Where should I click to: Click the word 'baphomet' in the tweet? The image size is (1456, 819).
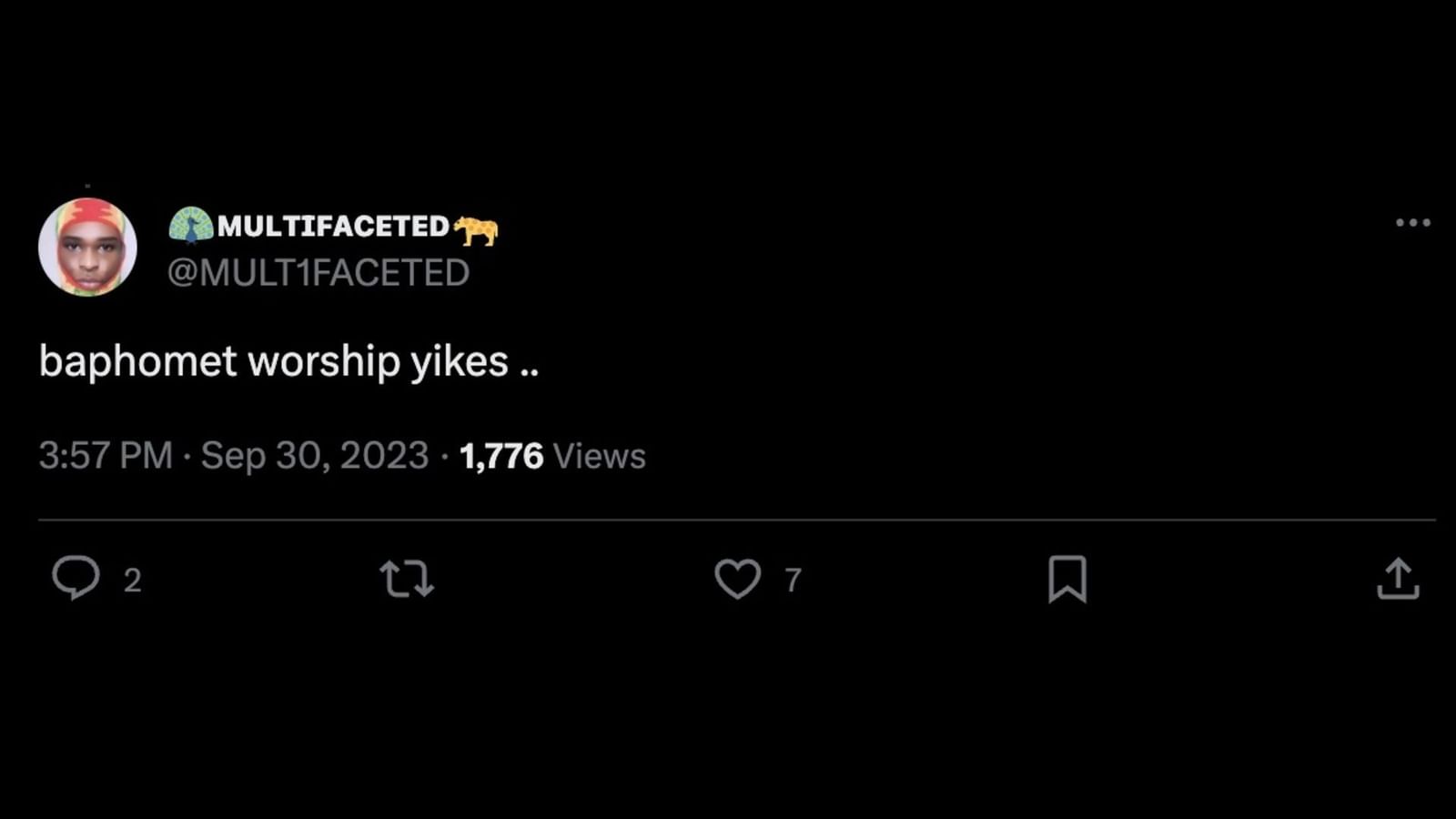pos(138,362)
